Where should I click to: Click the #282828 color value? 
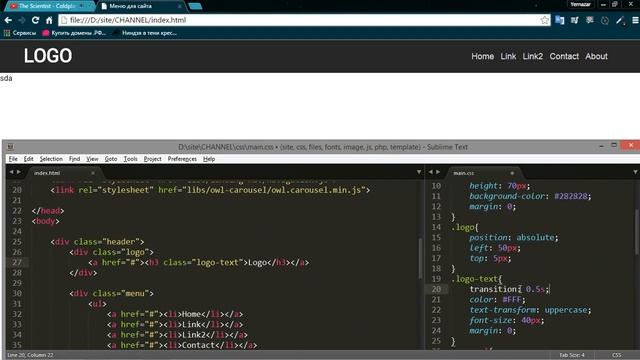click(x=571, y=196)
